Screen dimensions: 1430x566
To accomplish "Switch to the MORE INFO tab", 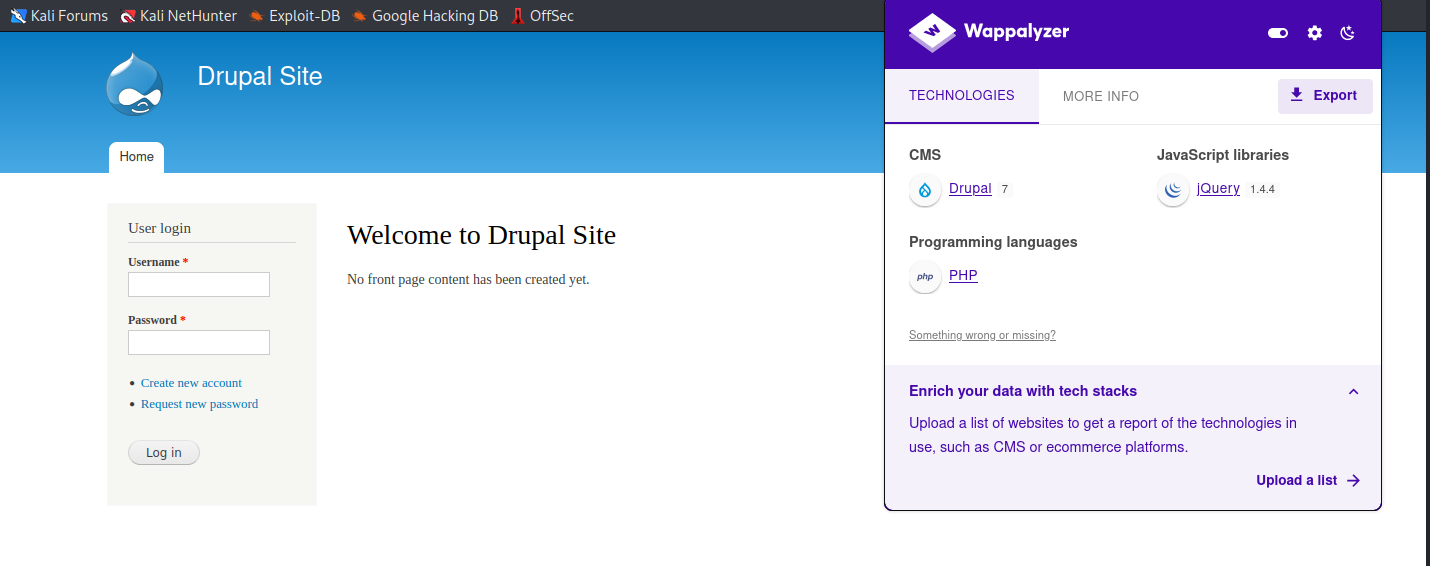I will (1100, 96).
